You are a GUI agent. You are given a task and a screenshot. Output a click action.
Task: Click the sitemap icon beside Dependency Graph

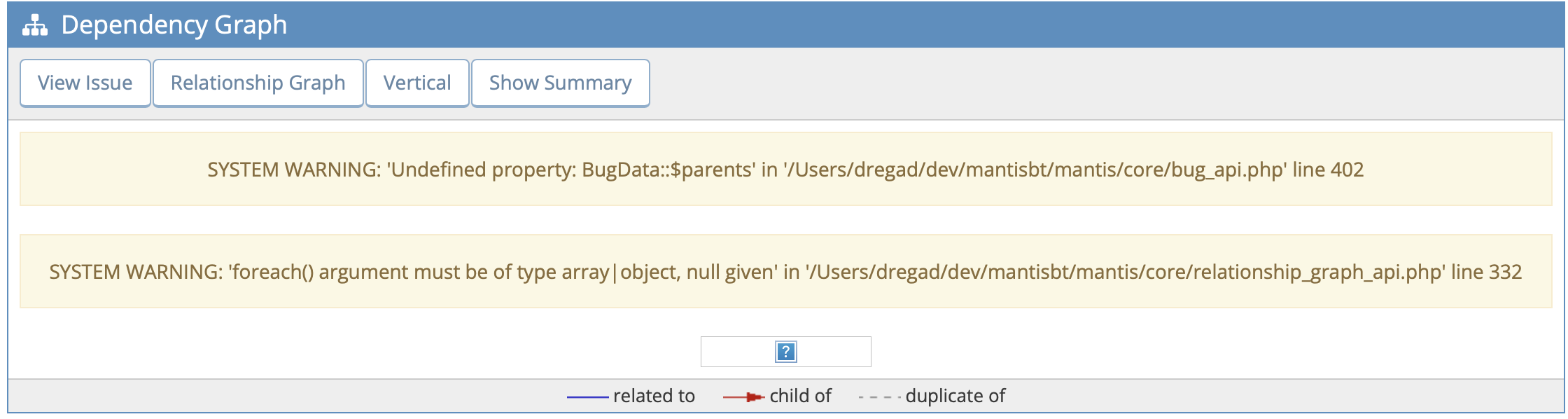35,25
